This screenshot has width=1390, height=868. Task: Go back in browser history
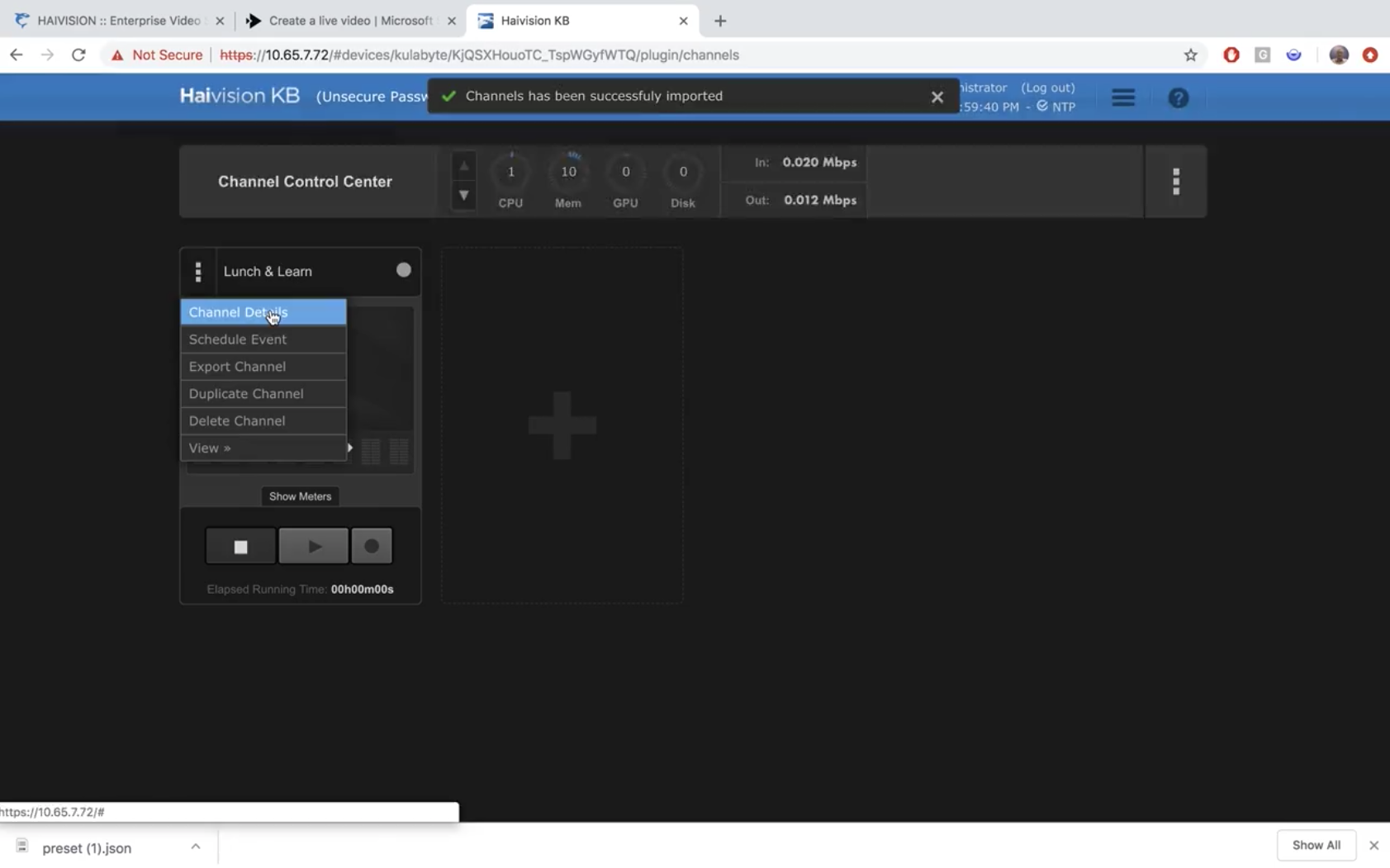(17, 55)
